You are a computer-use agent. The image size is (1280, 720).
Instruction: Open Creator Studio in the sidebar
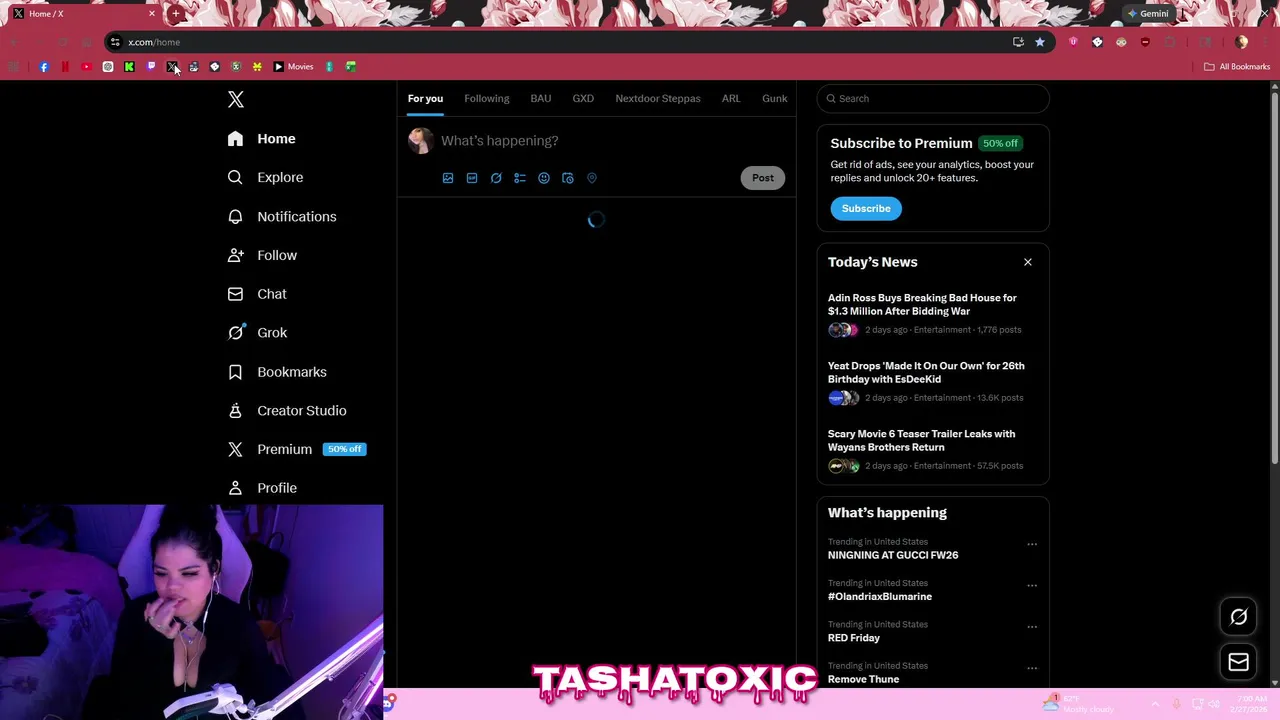287,410
